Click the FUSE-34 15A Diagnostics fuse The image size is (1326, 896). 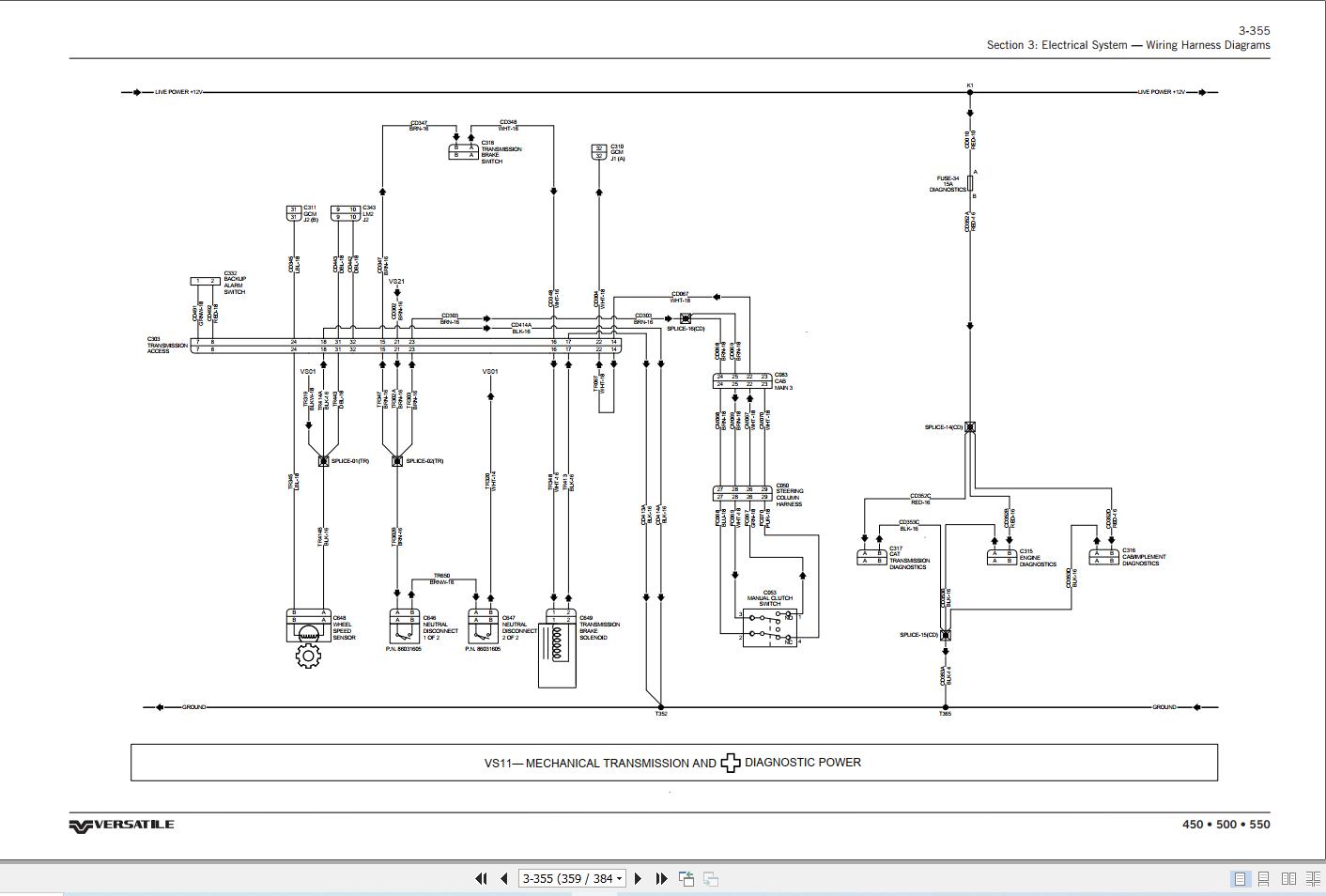tap(970, 184)
